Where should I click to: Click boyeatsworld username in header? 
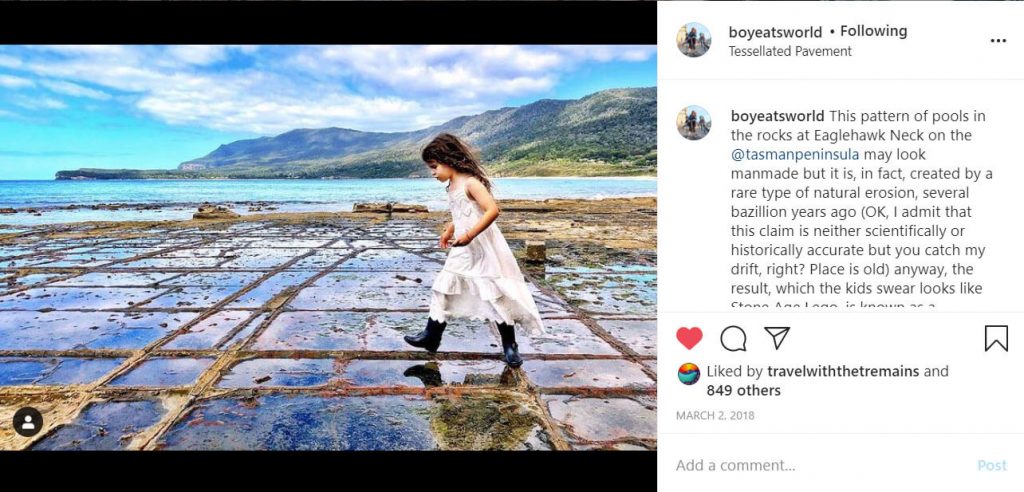[776, 31]
